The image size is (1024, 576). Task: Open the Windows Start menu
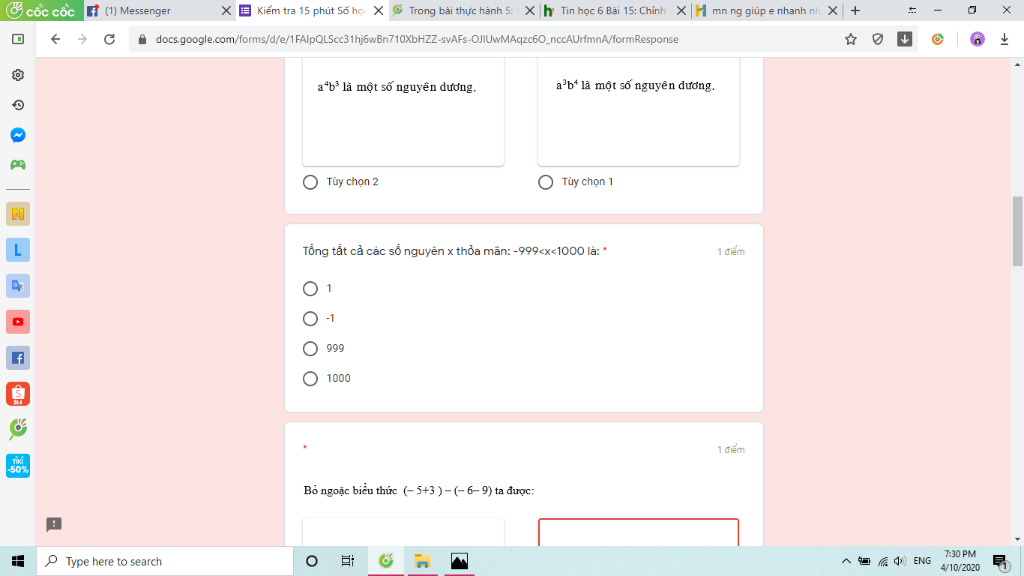18,561
